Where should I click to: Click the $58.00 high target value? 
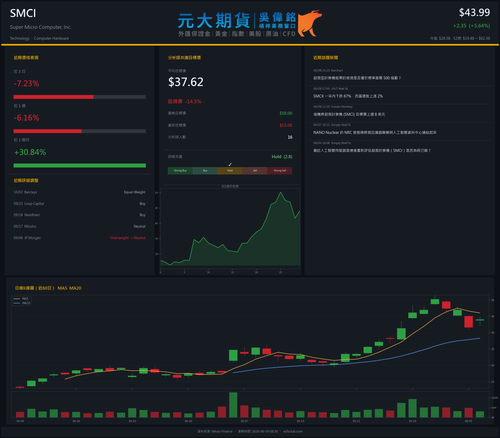tap(286, 113)
